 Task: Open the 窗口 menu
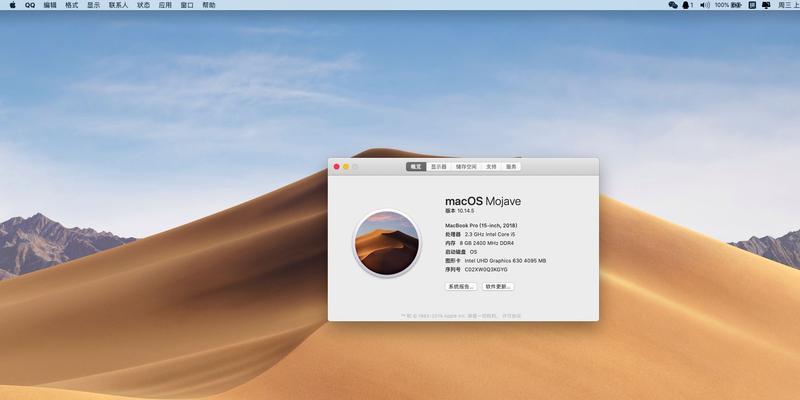pos(187,5)
